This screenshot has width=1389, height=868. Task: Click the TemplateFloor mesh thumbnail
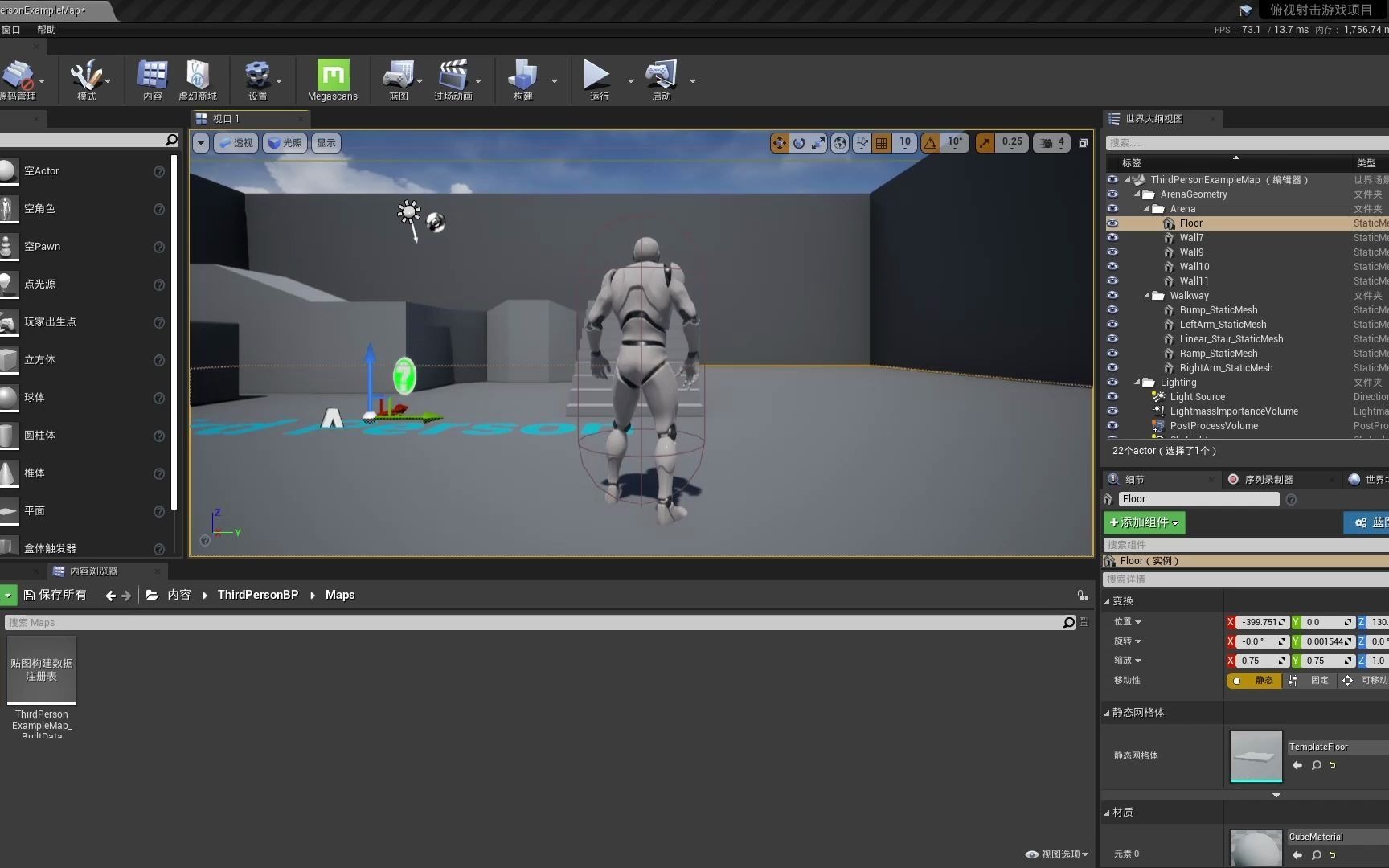point(1256,755)
